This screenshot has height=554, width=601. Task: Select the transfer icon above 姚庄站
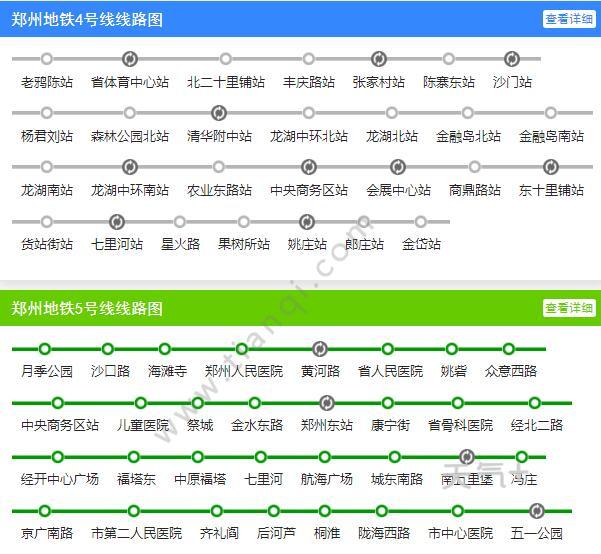click(307, 221)
